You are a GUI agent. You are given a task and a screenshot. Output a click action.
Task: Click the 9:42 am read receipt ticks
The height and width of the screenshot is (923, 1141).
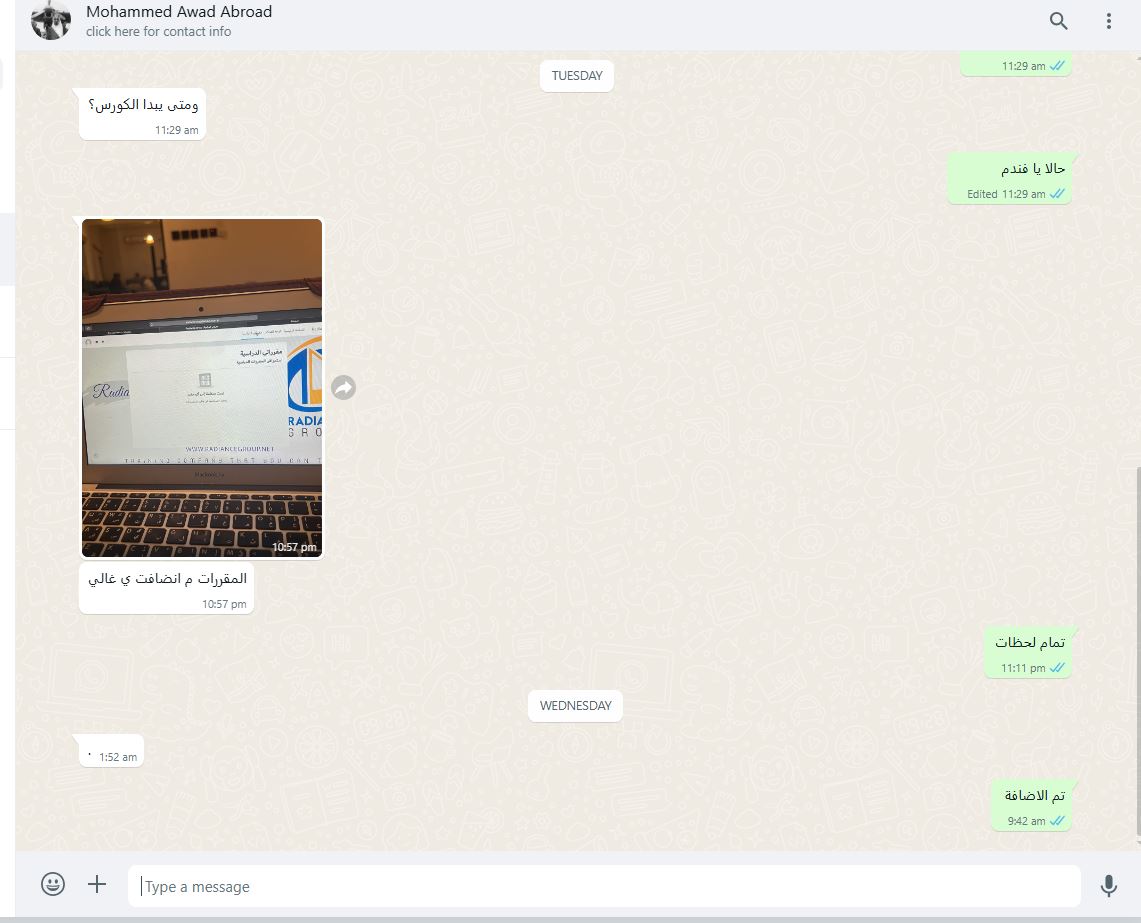1057,820
